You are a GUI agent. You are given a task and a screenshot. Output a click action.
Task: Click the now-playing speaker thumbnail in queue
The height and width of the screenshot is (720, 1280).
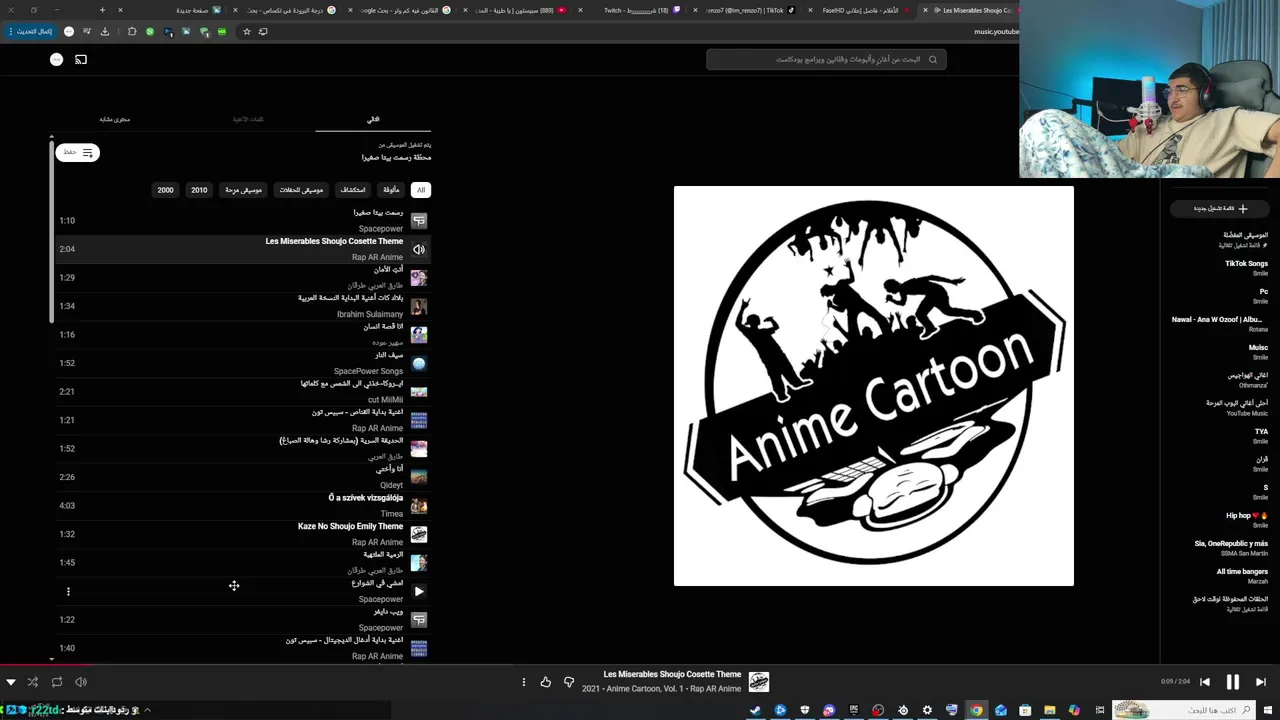click(419, 249)
